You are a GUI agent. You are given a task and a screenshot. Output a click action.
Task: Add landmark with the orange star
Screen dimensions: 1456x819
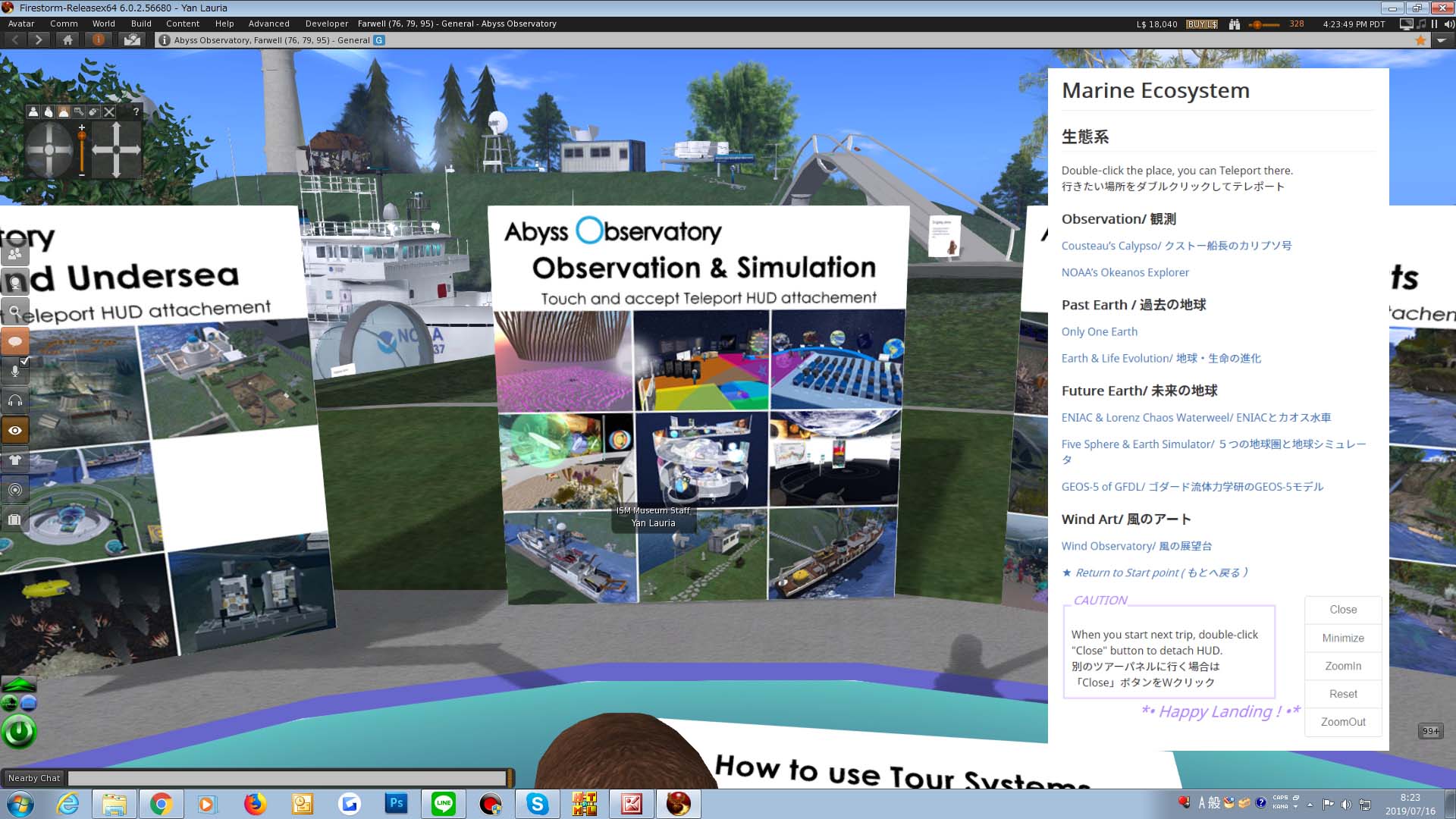(x=1420, y=40)
